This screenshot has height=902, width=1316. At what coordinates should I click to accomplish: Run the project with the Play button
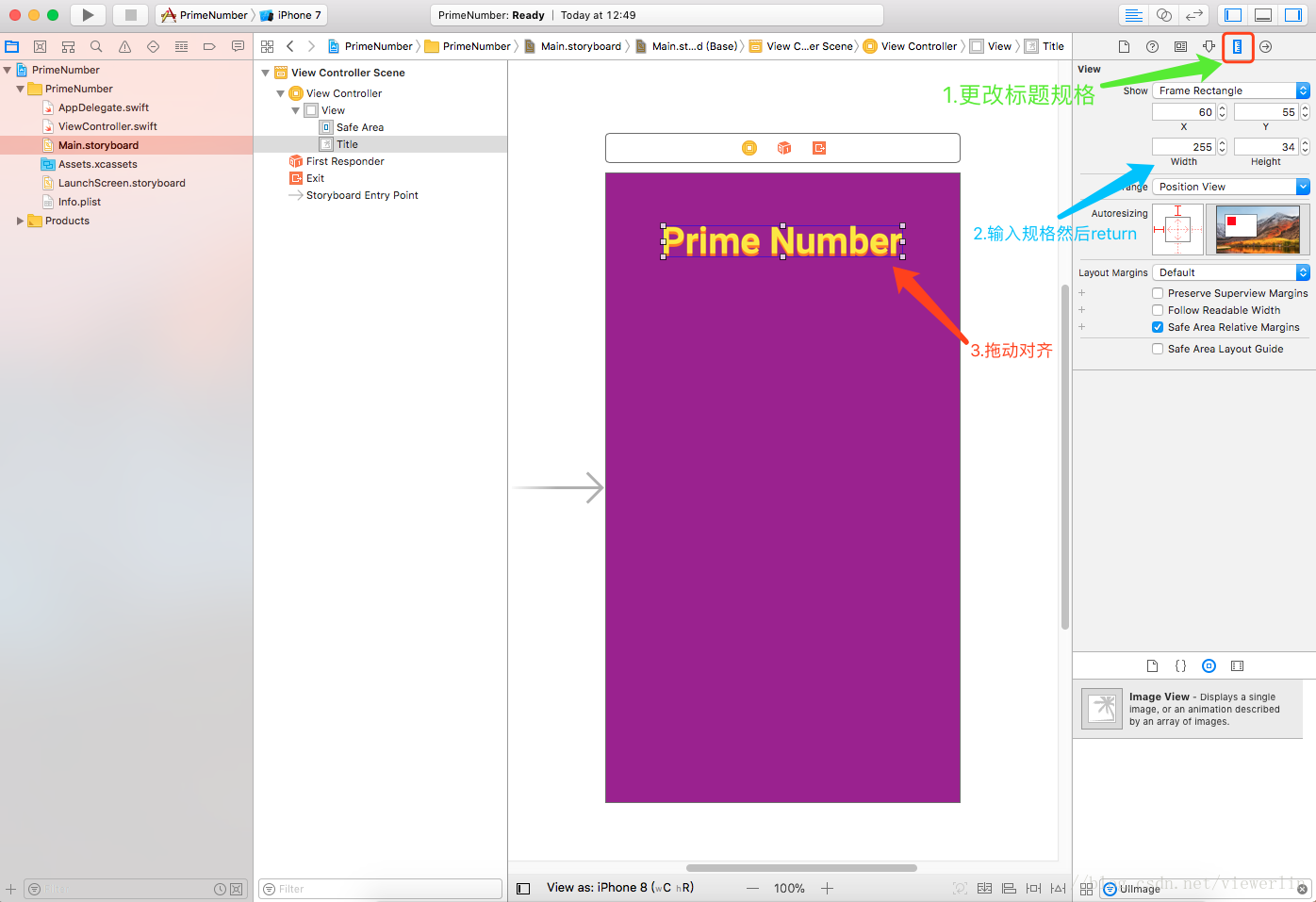88,15
